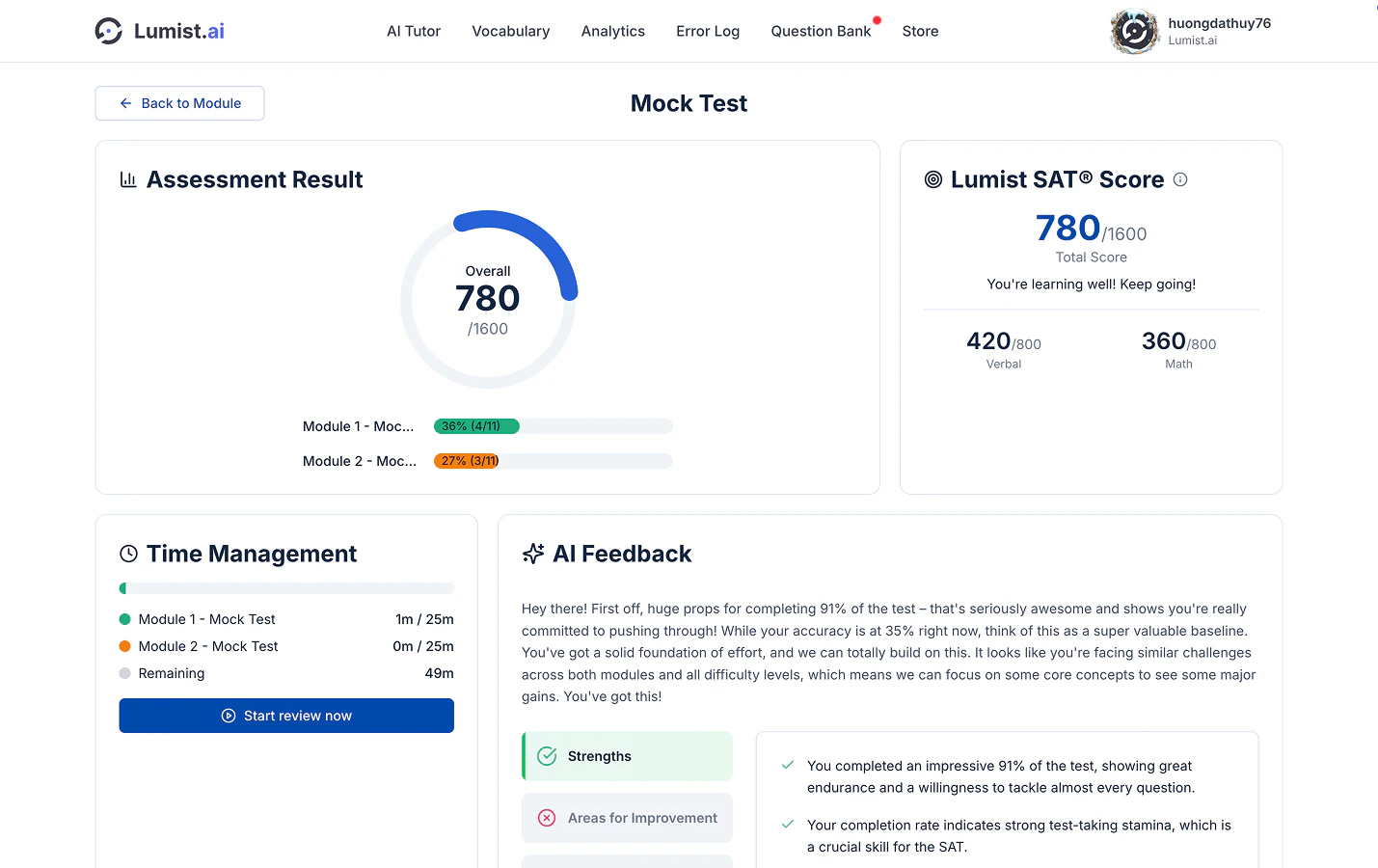The width and height of the screenshot is (1378, 868).
Task: Click the Module 1 36% (4/11) progress bar
Action: pyautogui.click(x=554, y=426)
